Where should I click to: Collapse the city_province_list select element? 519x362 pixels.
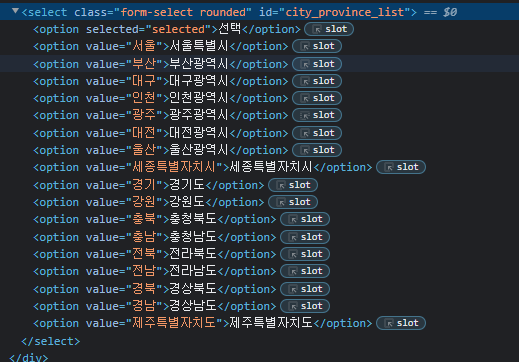tap(15, 11)
